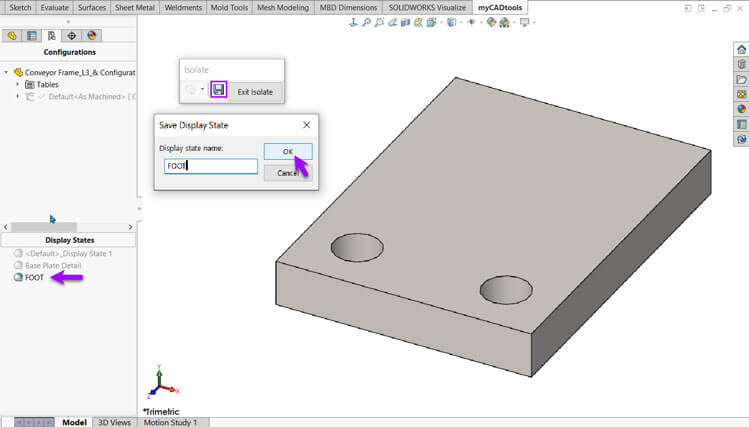Switch to the Motion Study 1 tab
Image resolution: width=749 pixels, height=427 pixels.
170,422
